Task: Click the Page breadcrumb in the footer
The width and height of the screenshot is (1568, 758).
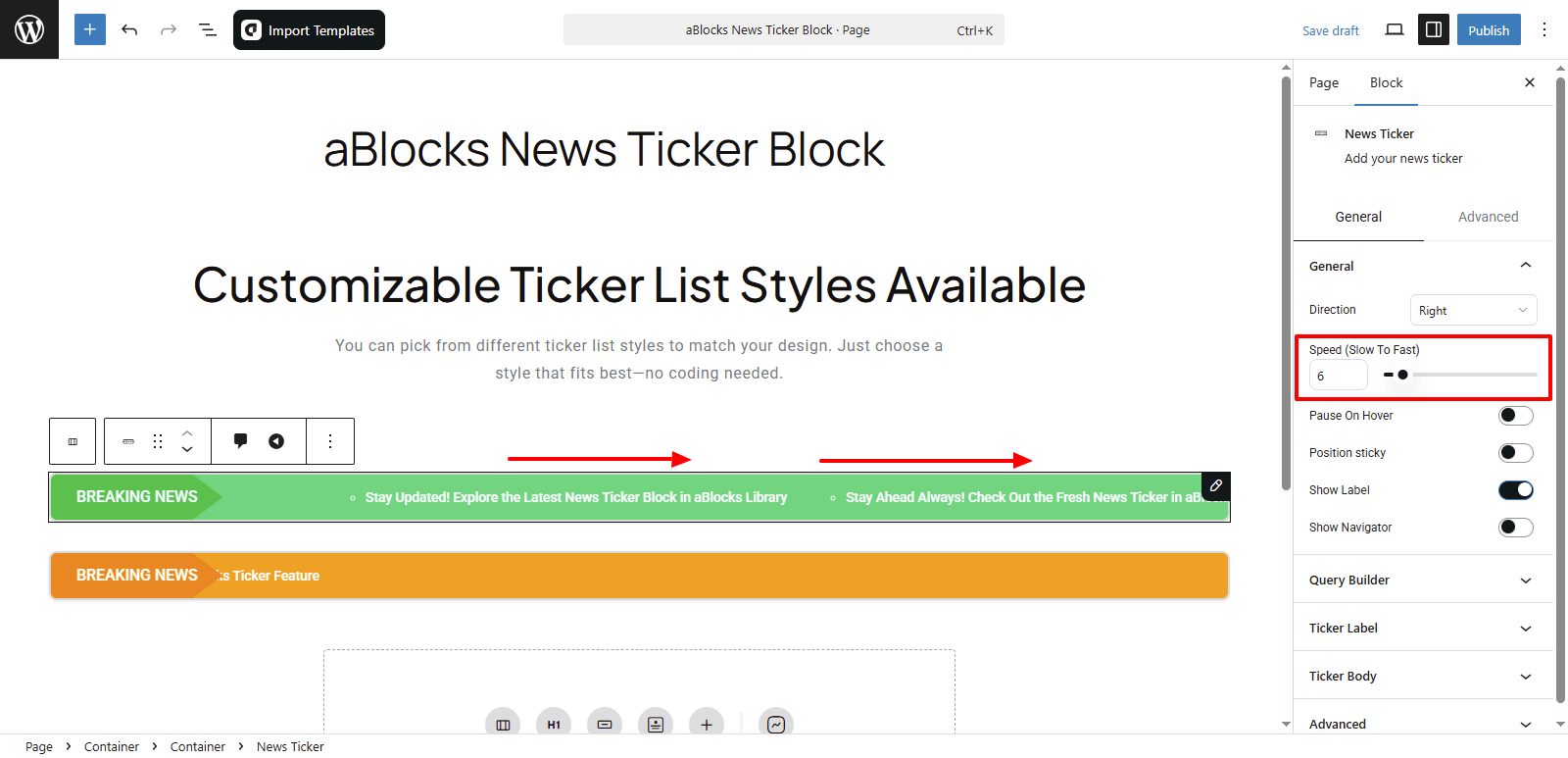Action: tap(39, 746)
